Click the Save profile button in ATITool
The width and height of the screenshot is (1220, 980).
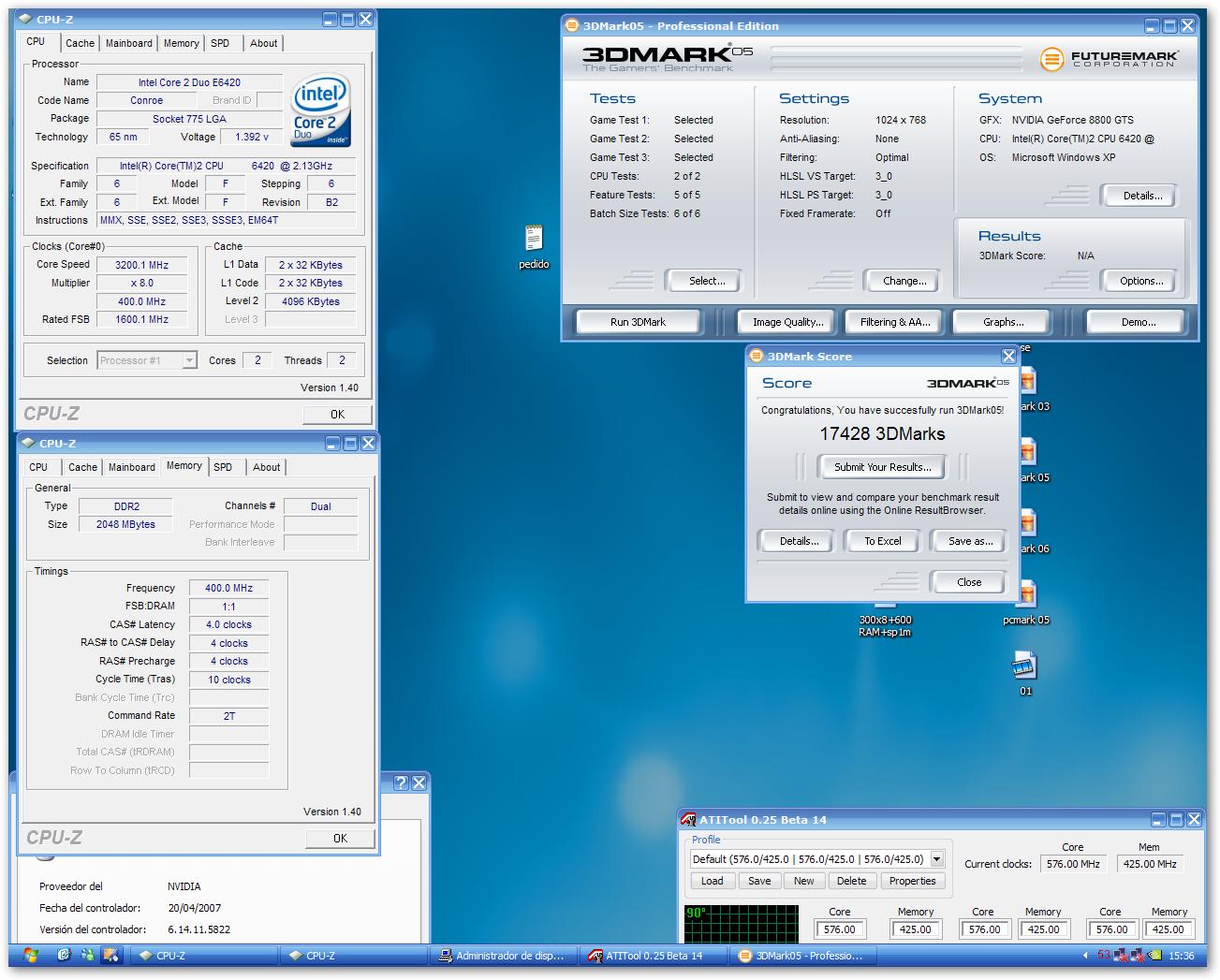point(759,881)
